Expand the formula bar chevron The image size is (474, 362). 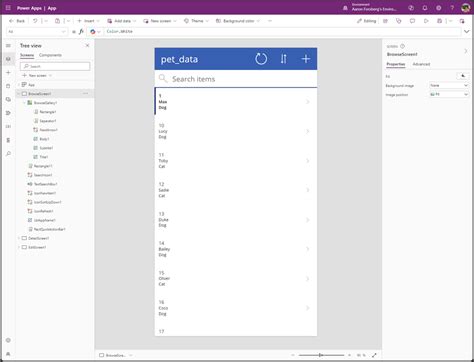(467, 31)
